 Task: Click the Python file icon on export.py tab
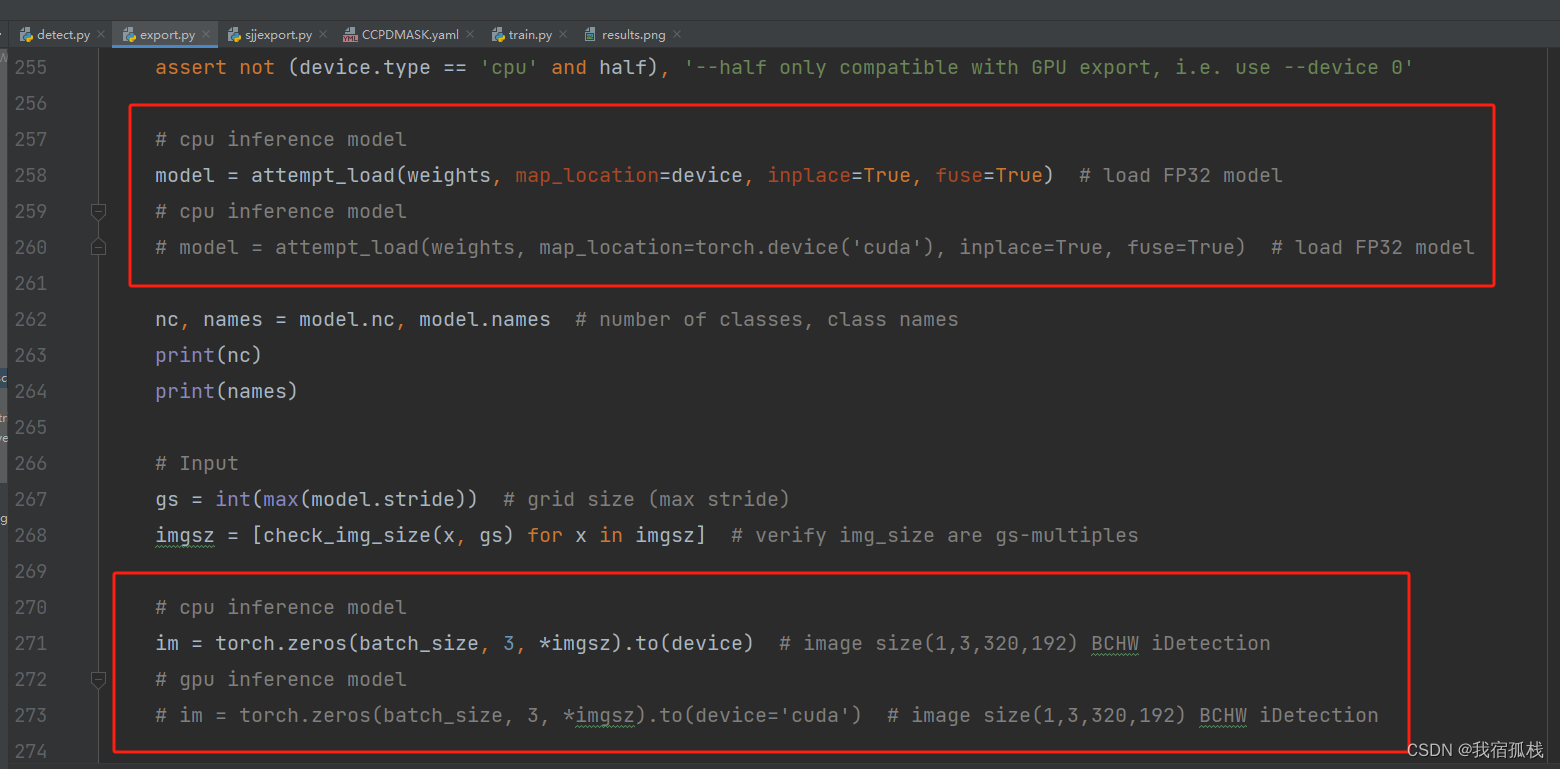click(x=129, y=34)
